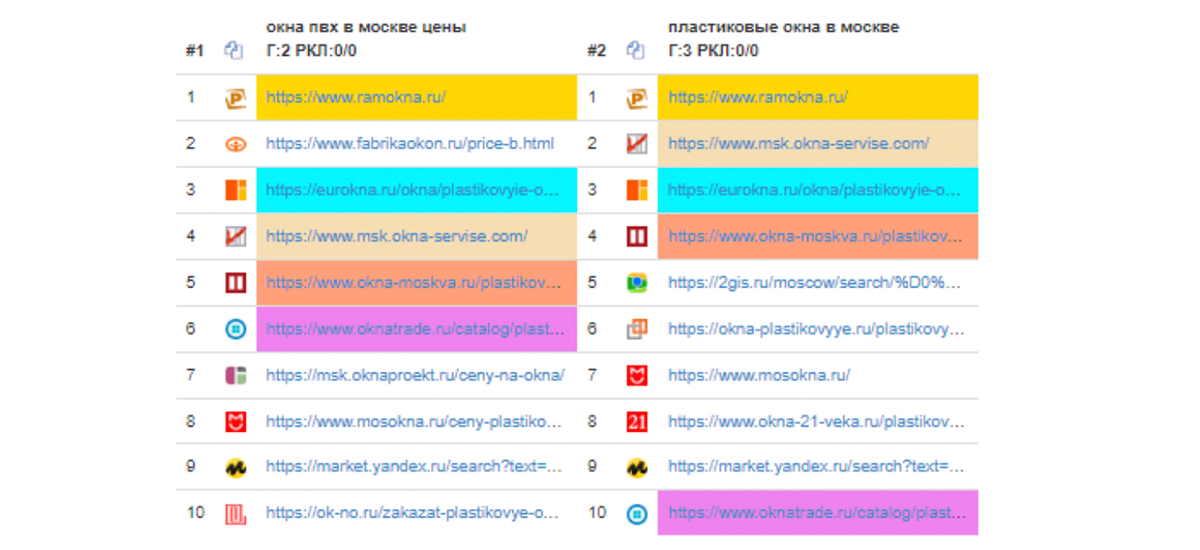Image resolution: width=1200 pixels, height=550 pixels.
Task: Open okna-moskva.ru link in column #1
Action: point(413,282)
